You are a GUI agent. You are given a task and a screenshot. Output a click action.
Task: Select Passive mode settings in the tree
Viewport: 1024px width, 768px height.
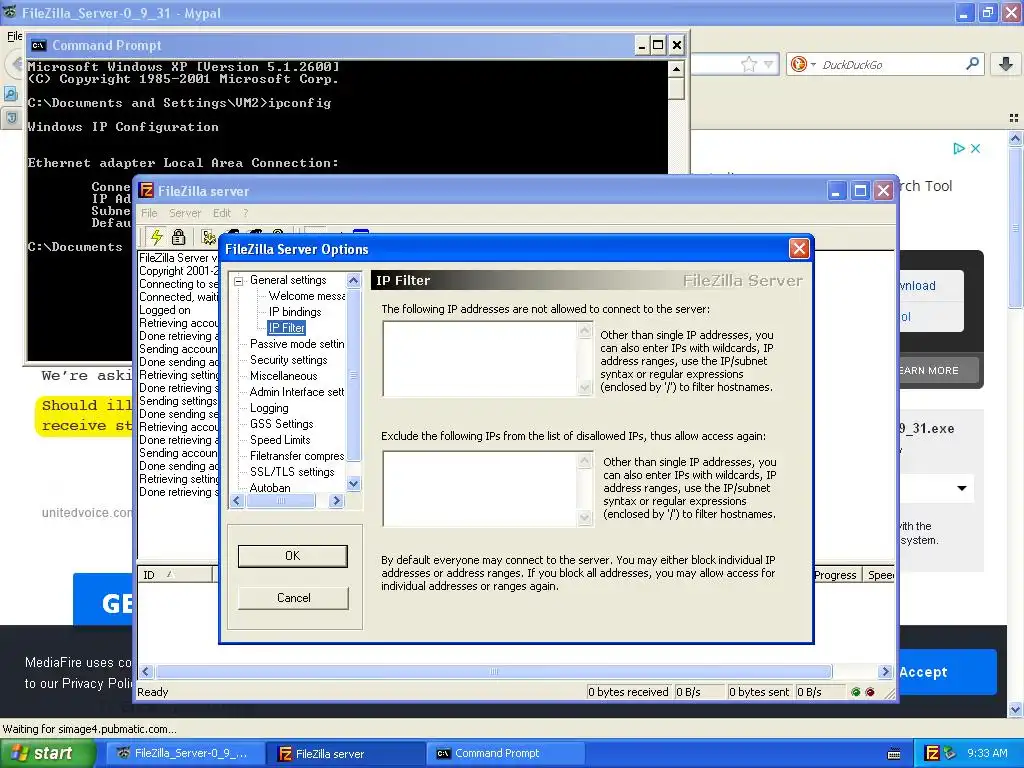click(x=297, y=344)
